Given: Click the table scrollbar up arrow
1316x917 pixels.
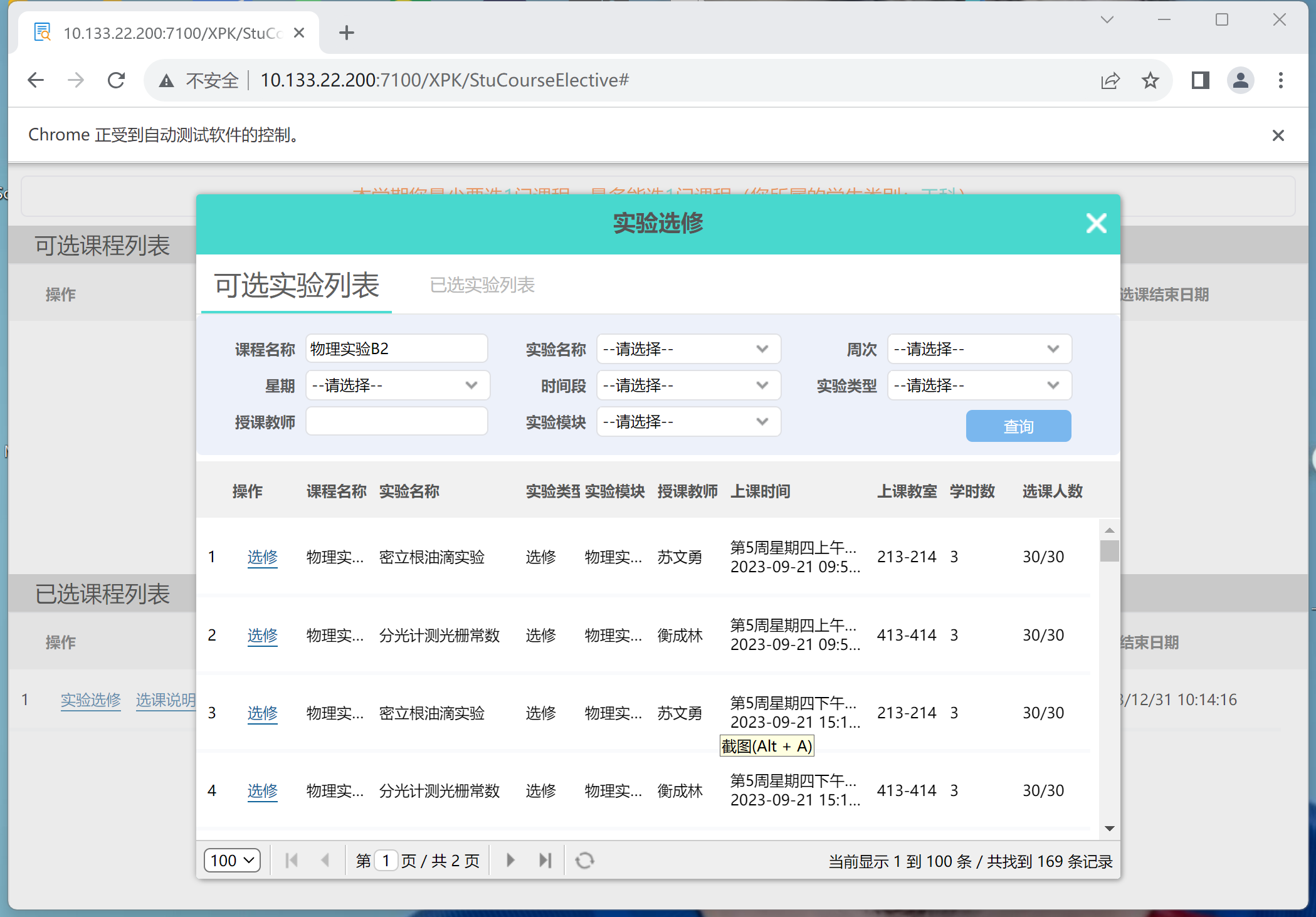Looking at the screenshot, I should (1109, 530).
